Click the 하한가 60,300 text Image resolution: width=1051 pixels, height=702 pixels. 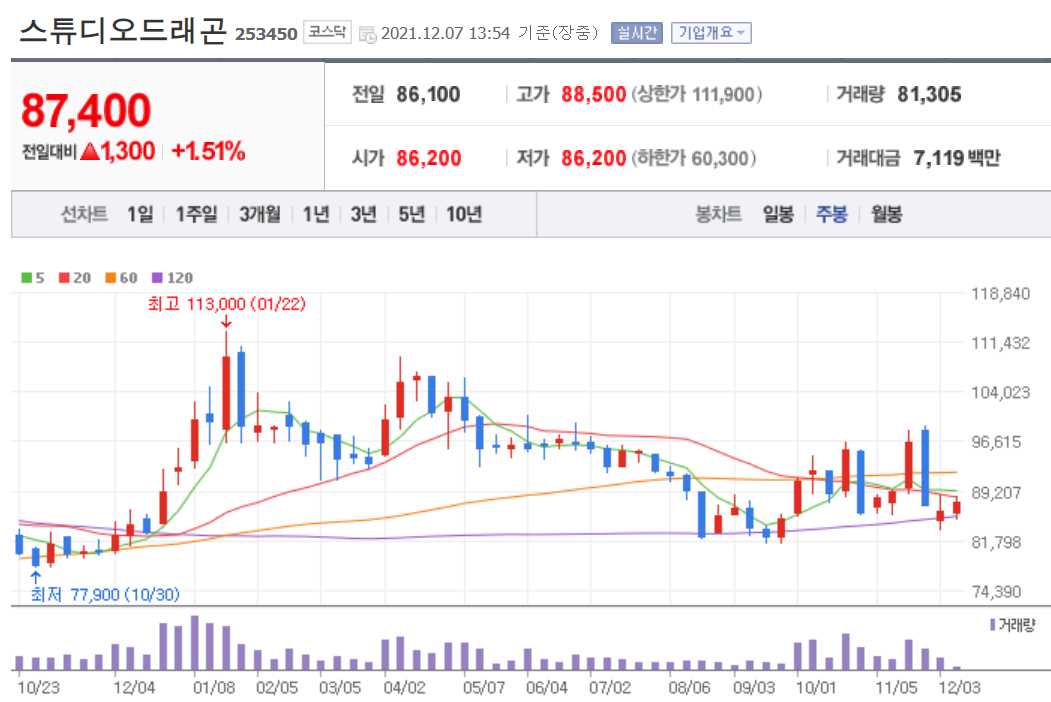pyautogui.click(x=694, y=158)
